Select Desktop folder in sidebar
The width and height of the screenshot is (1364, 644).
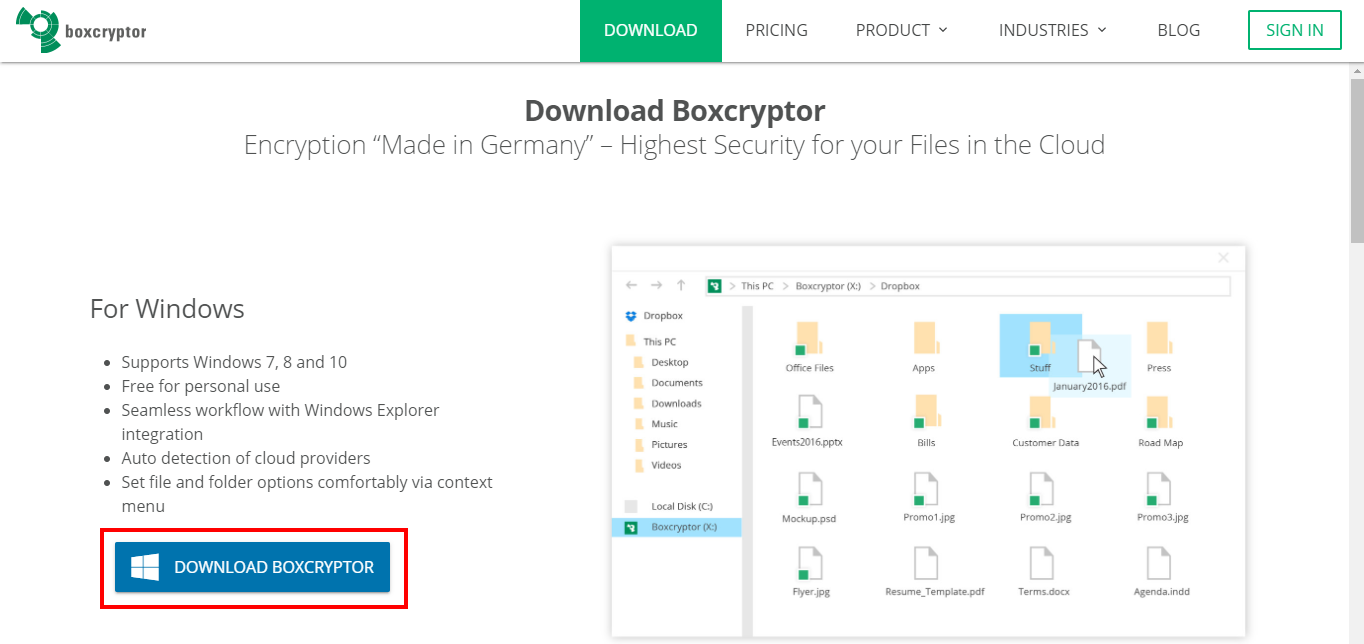click(x=661, y=362)
